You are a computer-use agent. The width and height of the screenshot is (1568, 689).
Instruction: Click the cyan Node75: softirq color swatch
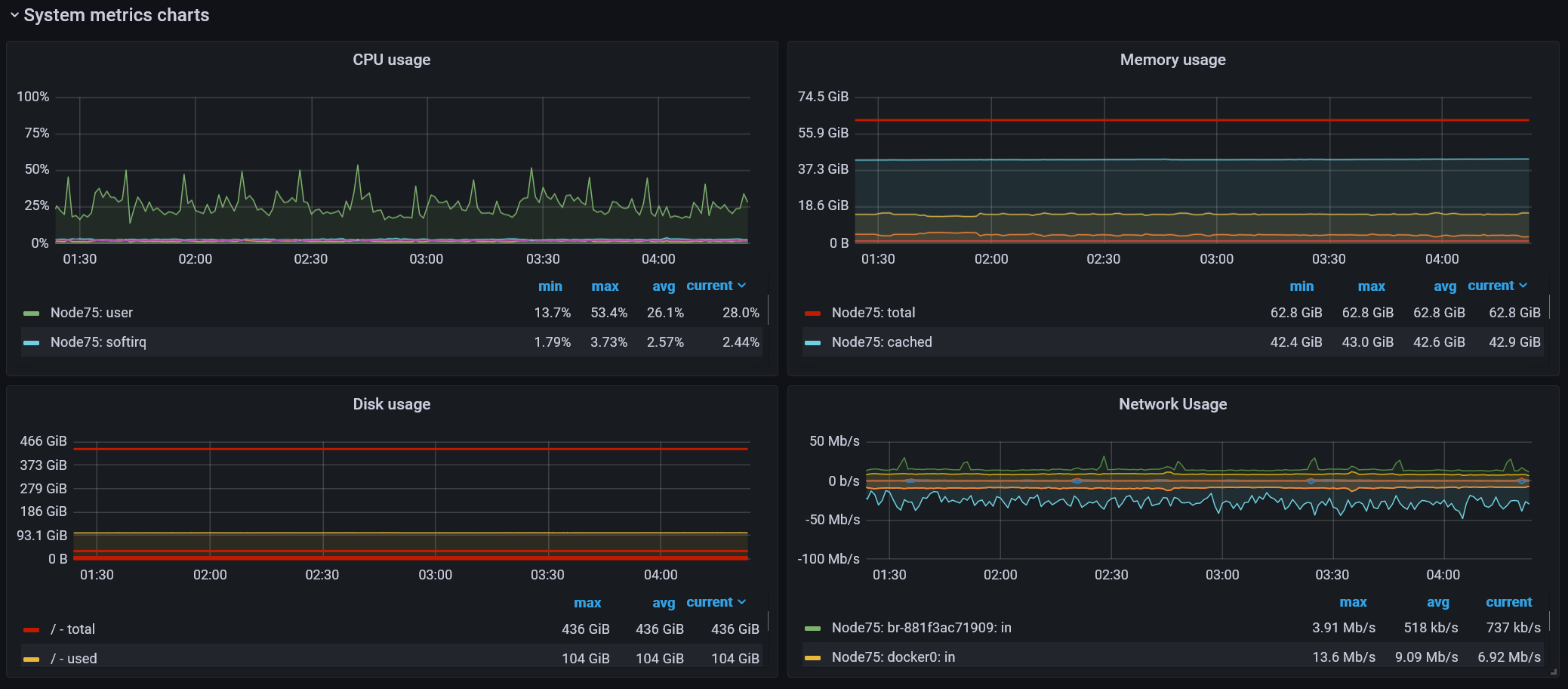[31, 342]
